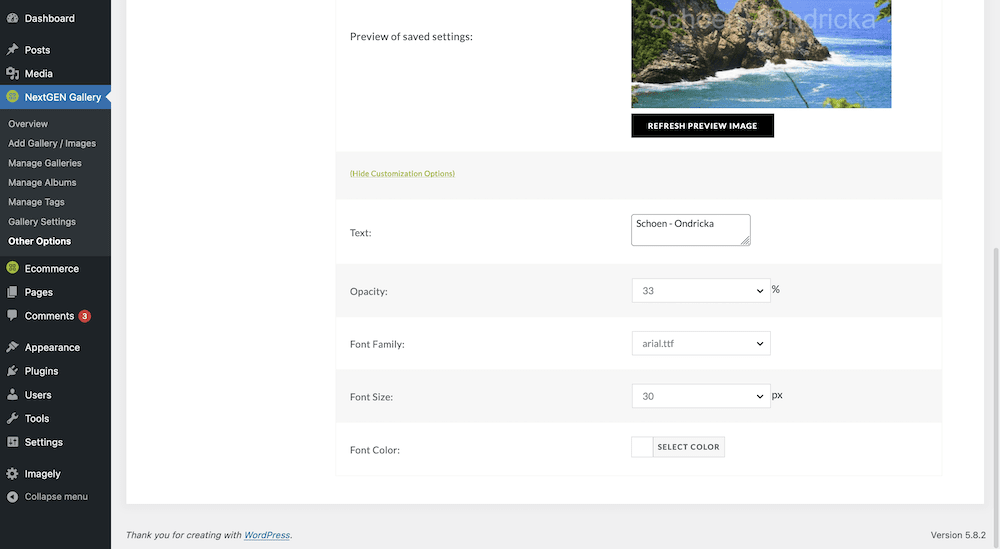The width and height of the screenshot is (1000, 549).
Task: Open Manage Tags submenu item
Action: (x=36, y=202)
